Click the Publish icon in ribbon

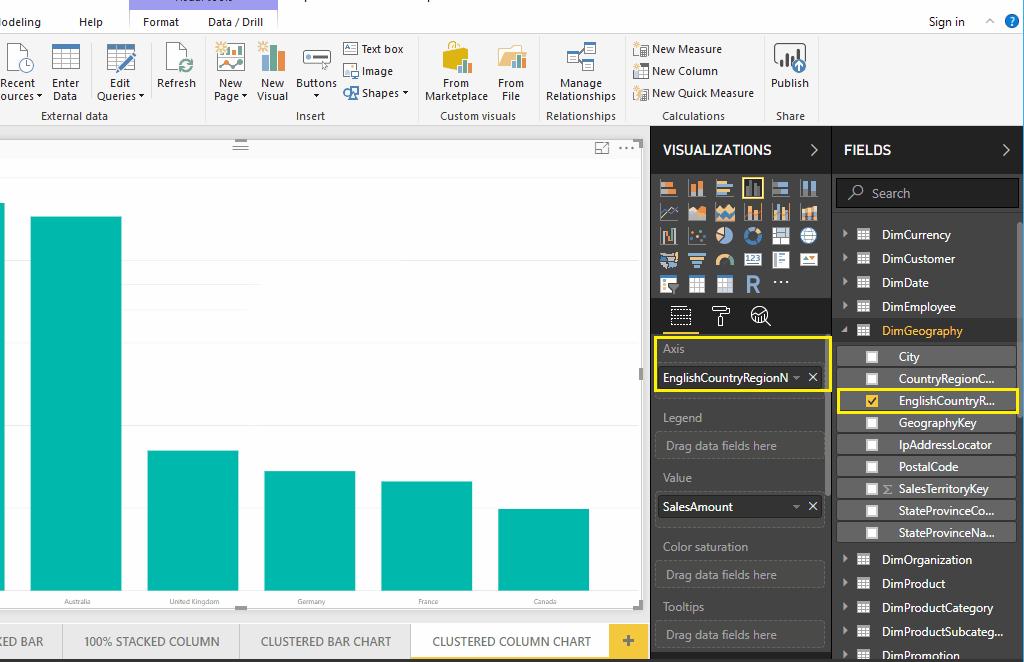point(789,67)
